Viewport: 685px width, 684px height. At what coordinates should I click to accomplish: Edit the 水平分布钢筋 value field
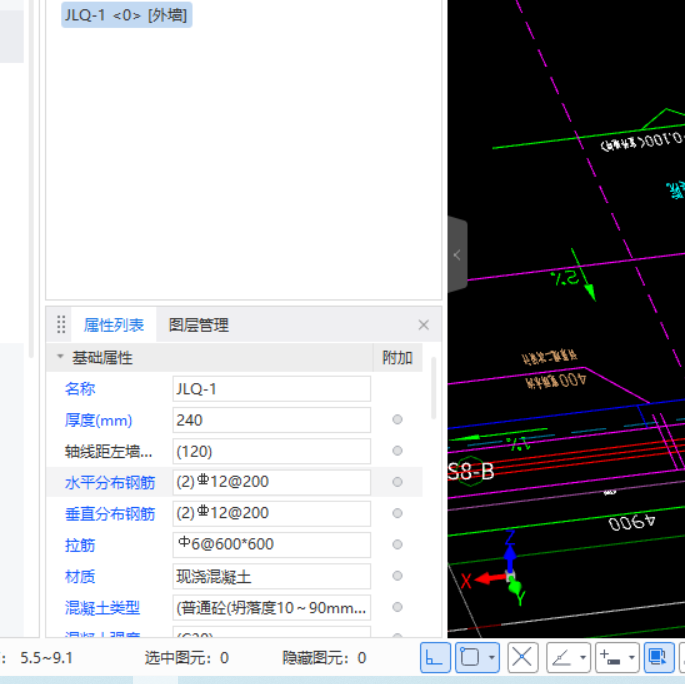click(271, 482)
